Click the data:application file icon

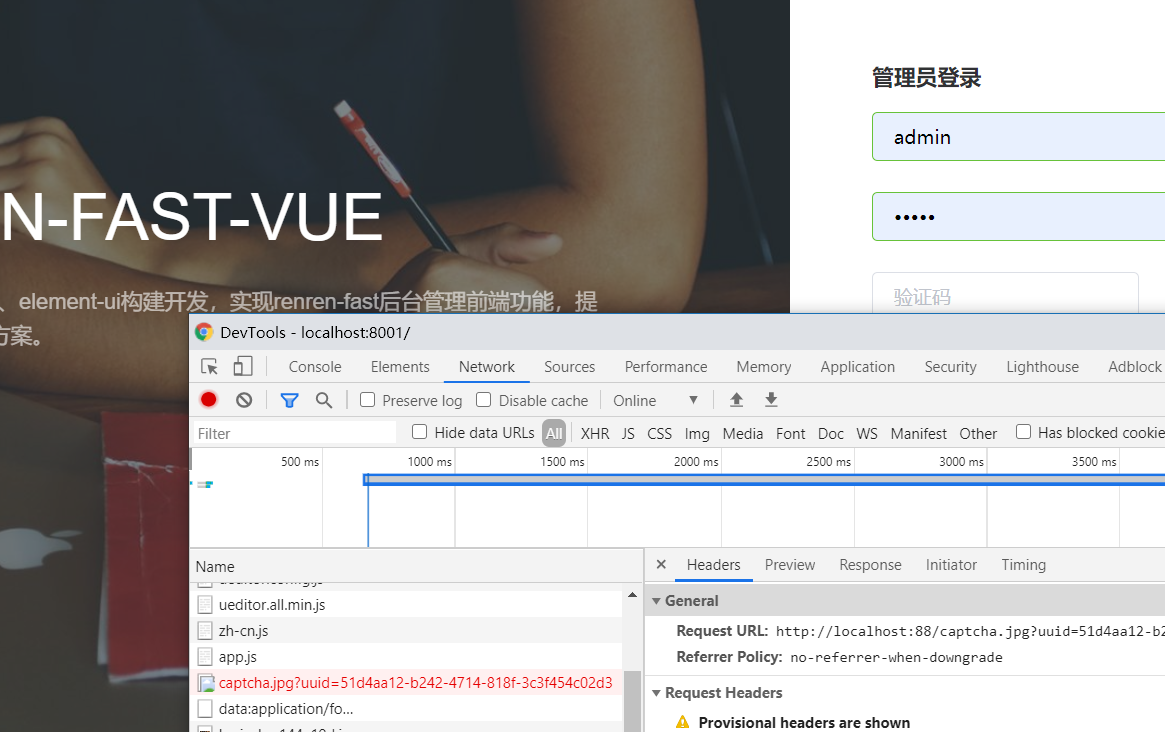click(x=205, y=709)
